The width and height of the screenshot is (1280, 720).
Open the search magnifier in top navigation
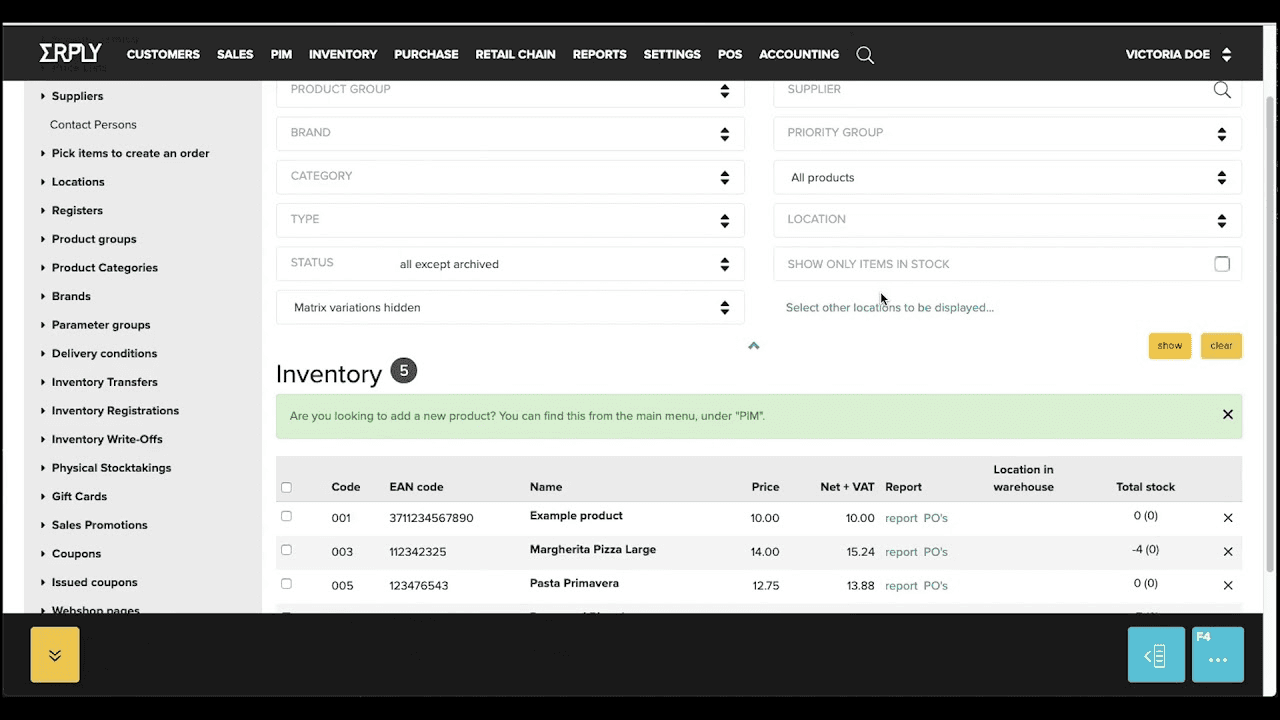(865, 55)
